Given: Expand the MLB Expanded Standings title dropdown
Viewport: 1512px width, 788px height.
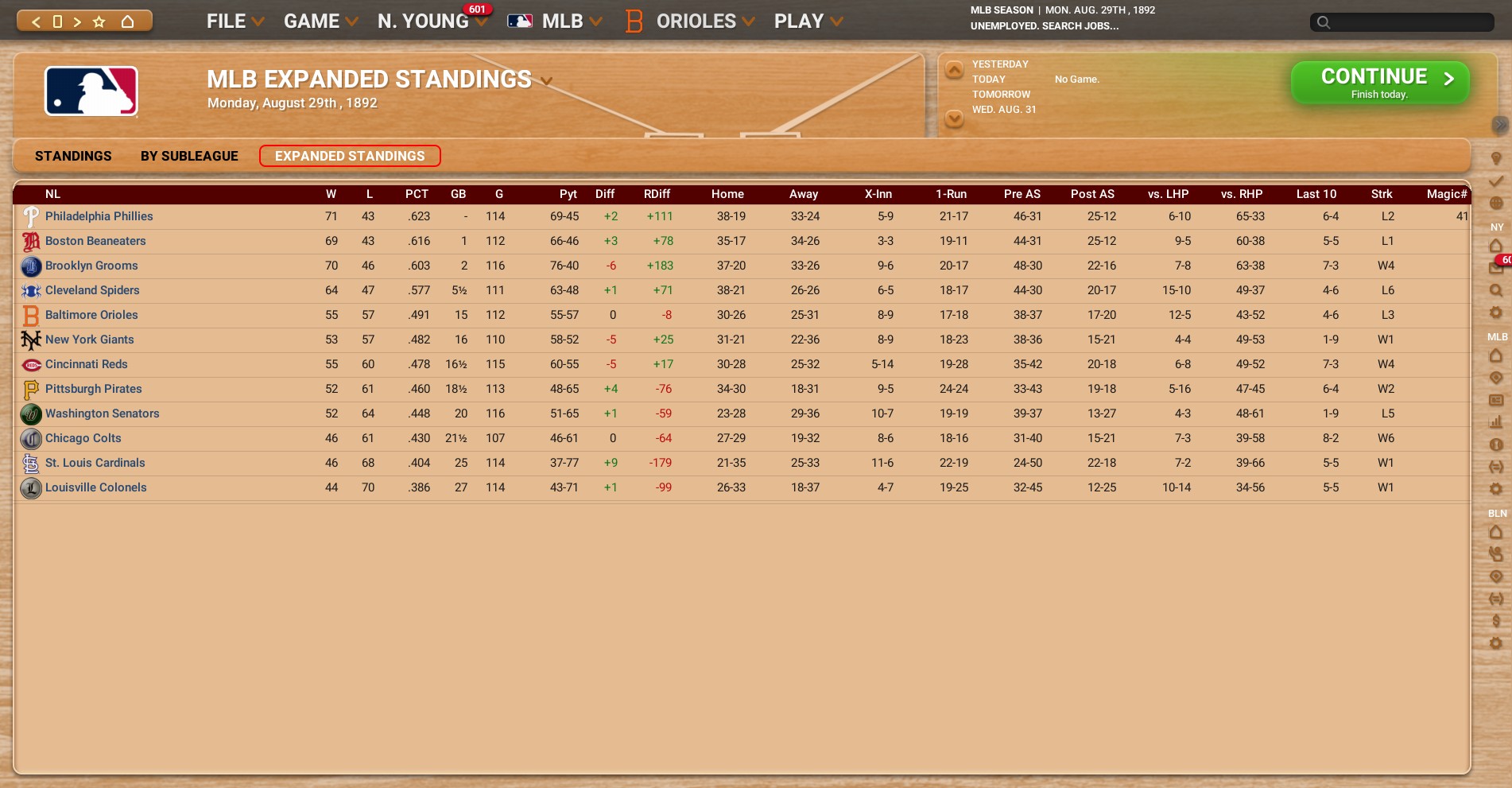Looking at the screenshot, I should click(546, 81).
